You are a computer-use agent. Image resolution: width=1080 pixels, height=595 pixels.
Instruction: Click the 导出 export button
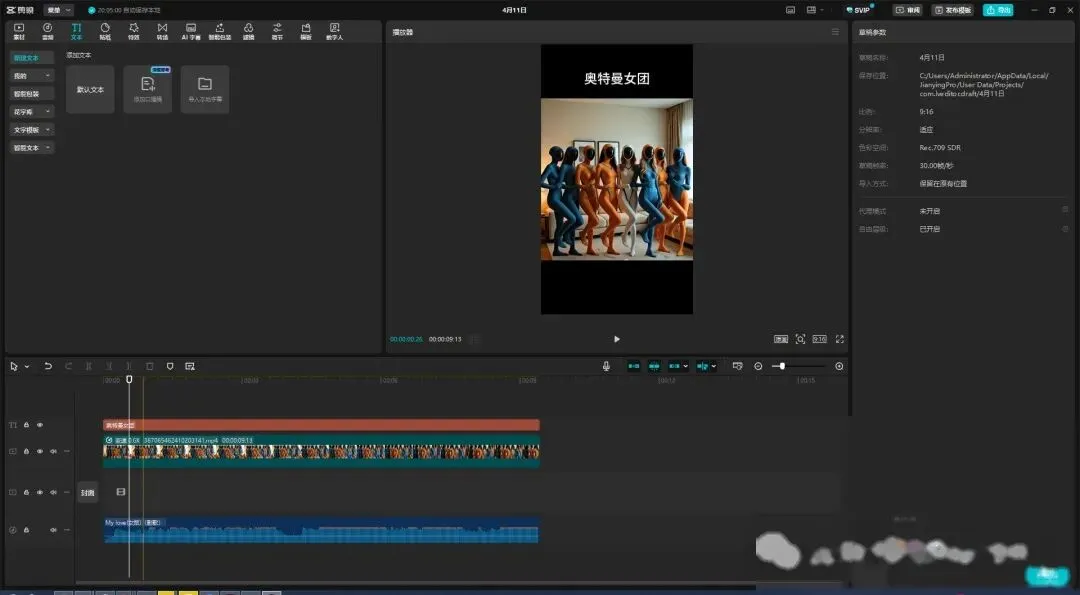998,10
